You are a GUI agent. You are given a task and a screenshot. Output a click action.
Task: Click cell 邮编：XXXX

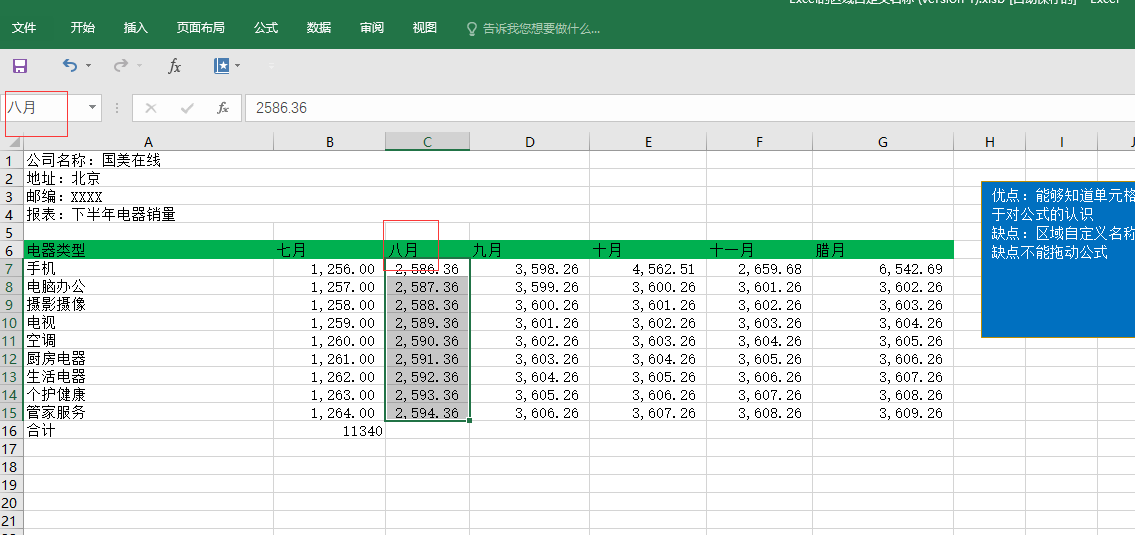click(x=148, y=196)
